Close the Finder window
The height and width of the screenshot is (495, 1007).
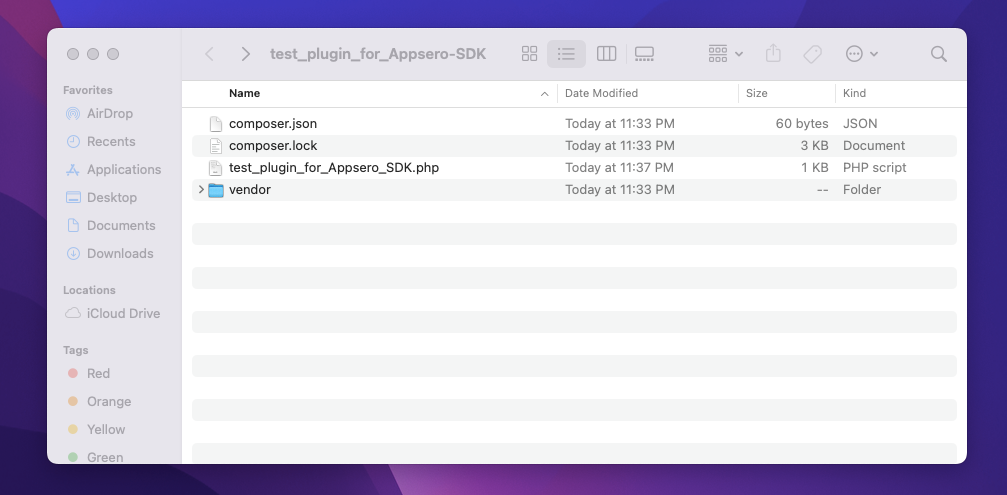coord(73,54)
